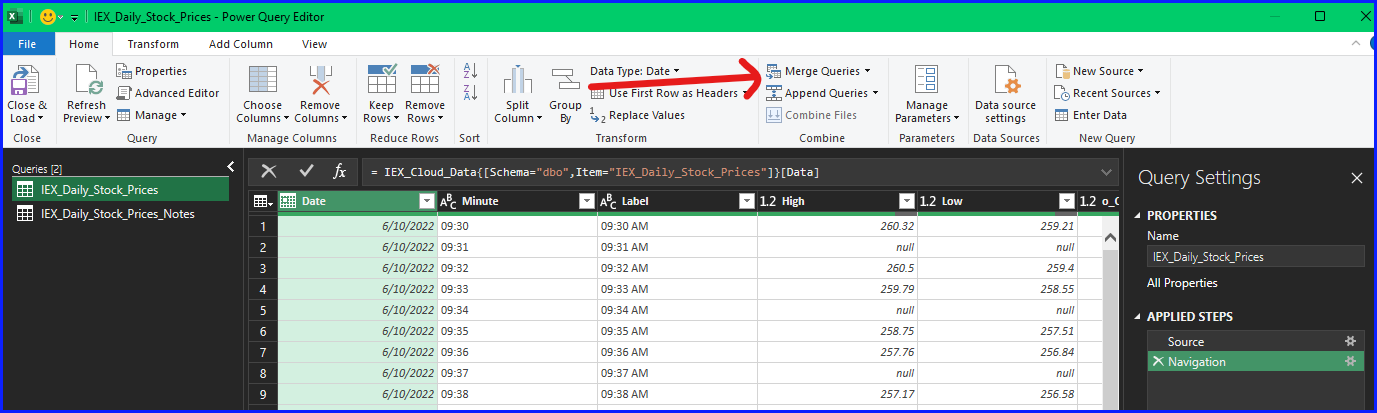Open the Advanced Editor
The height and width of the screenshot is (413, 1377).
tap(168, 93)
